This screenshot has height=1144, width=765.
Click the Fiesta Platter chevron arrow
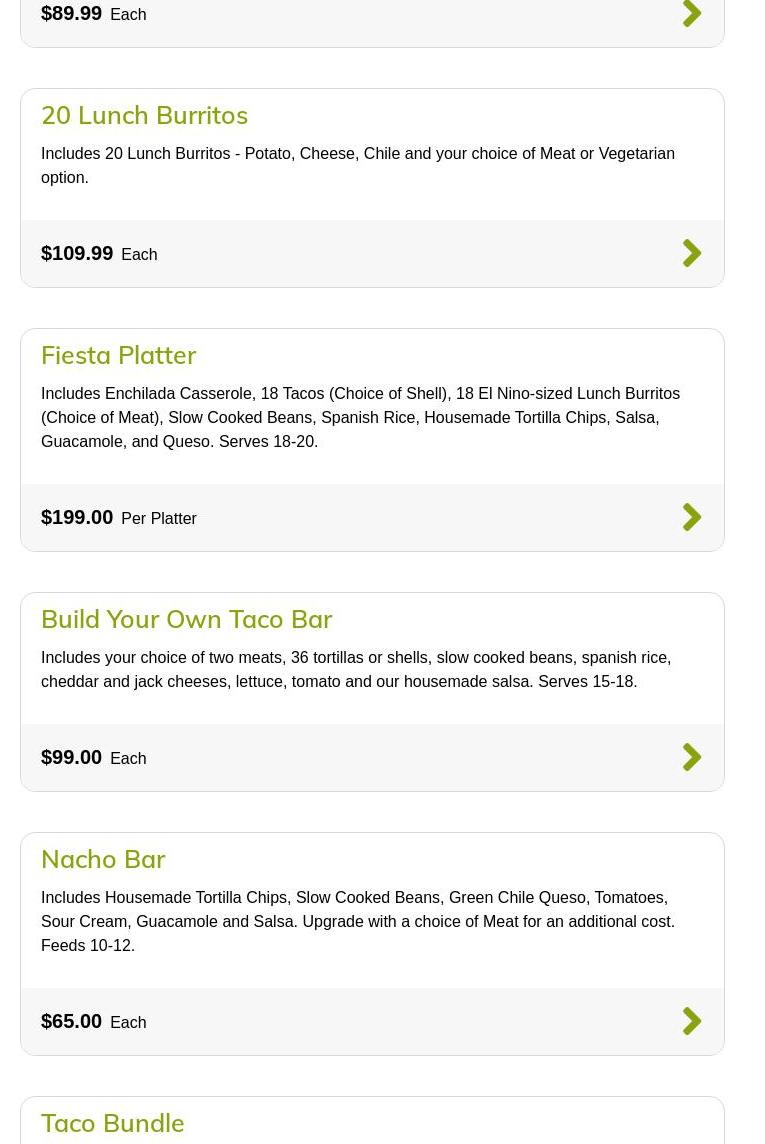point(692,517)
